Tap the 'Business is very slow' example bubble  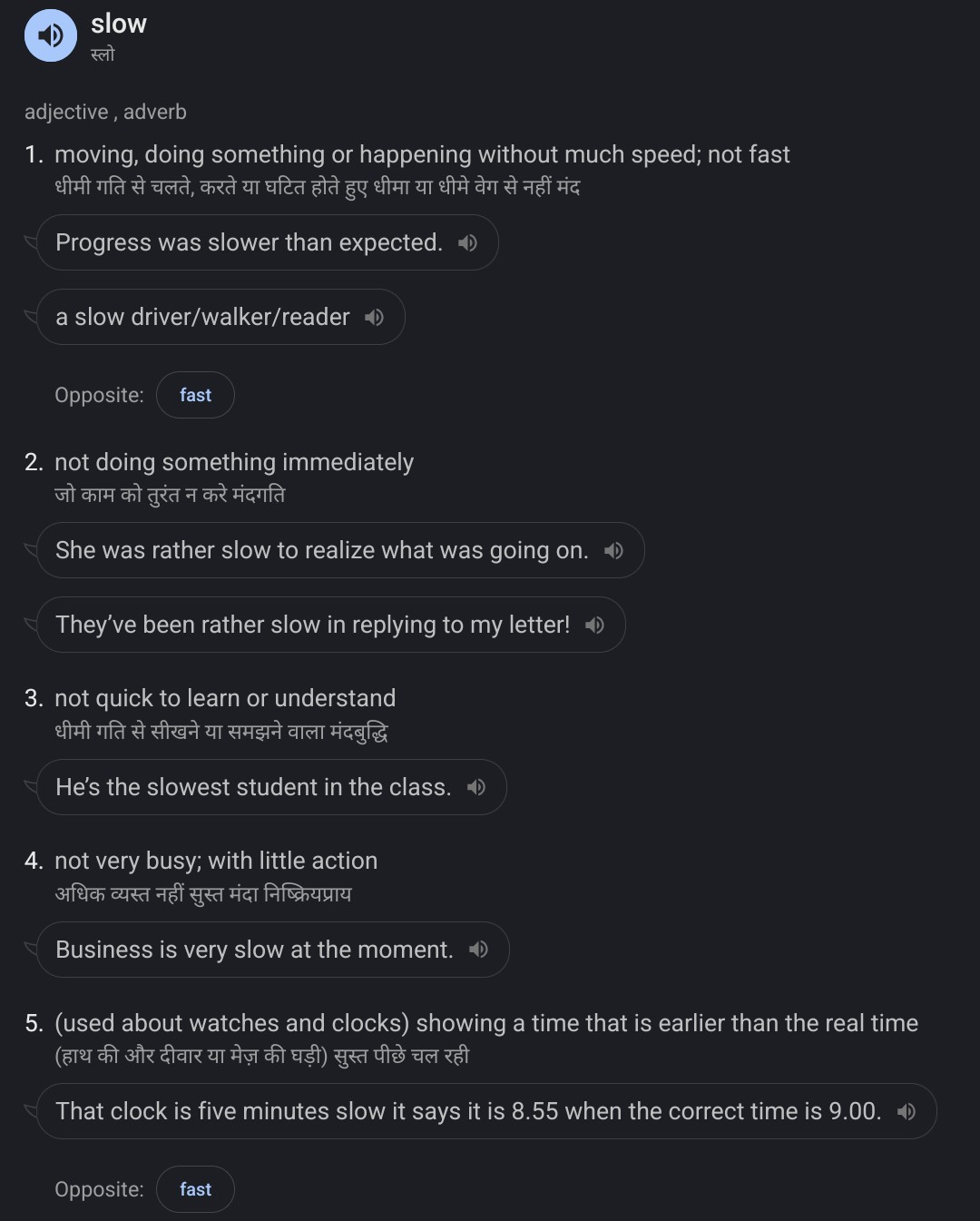click(x=254, y=950)
